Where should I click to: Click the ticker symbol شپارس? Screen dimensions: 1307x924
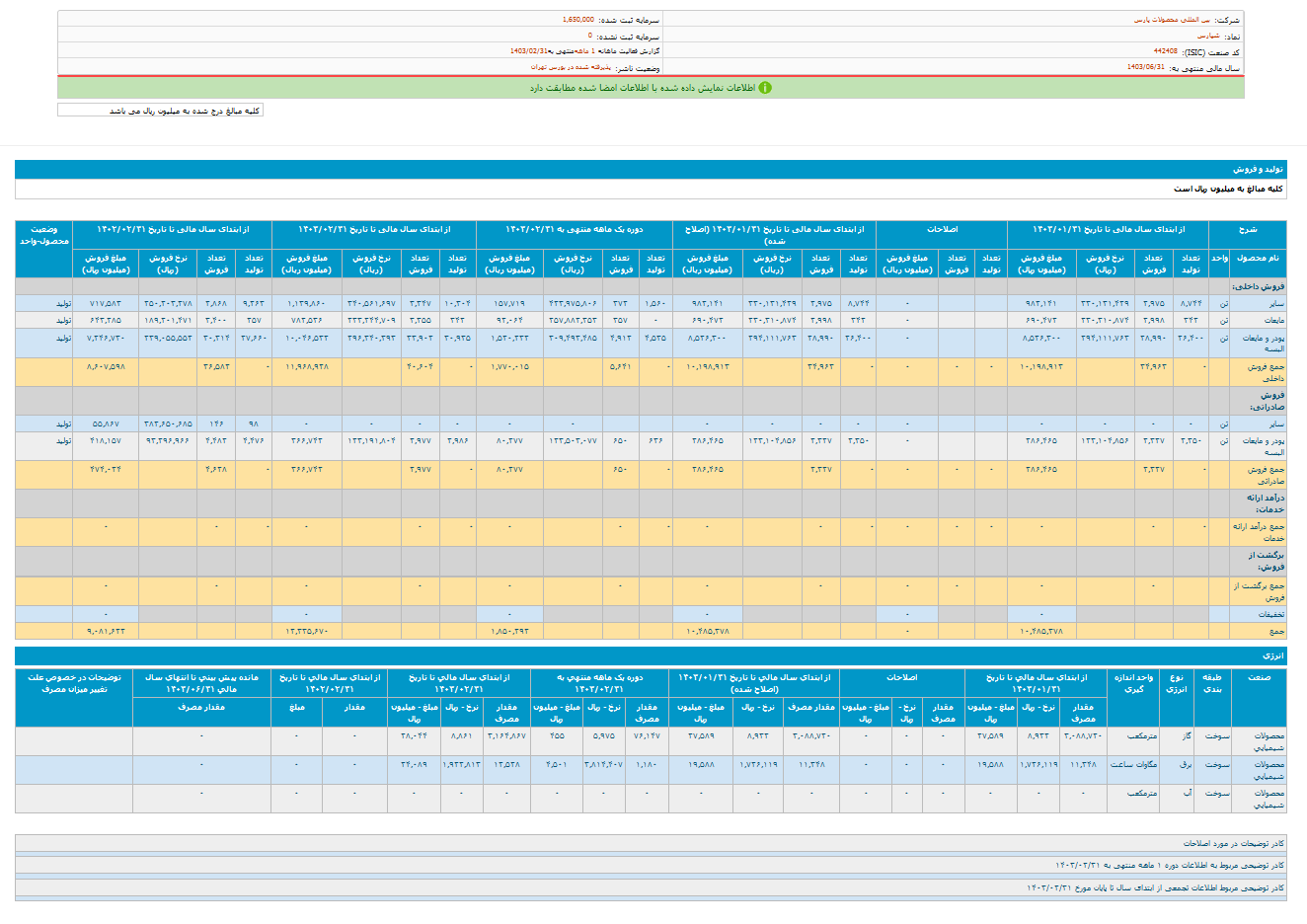[x=1207, y=36]
